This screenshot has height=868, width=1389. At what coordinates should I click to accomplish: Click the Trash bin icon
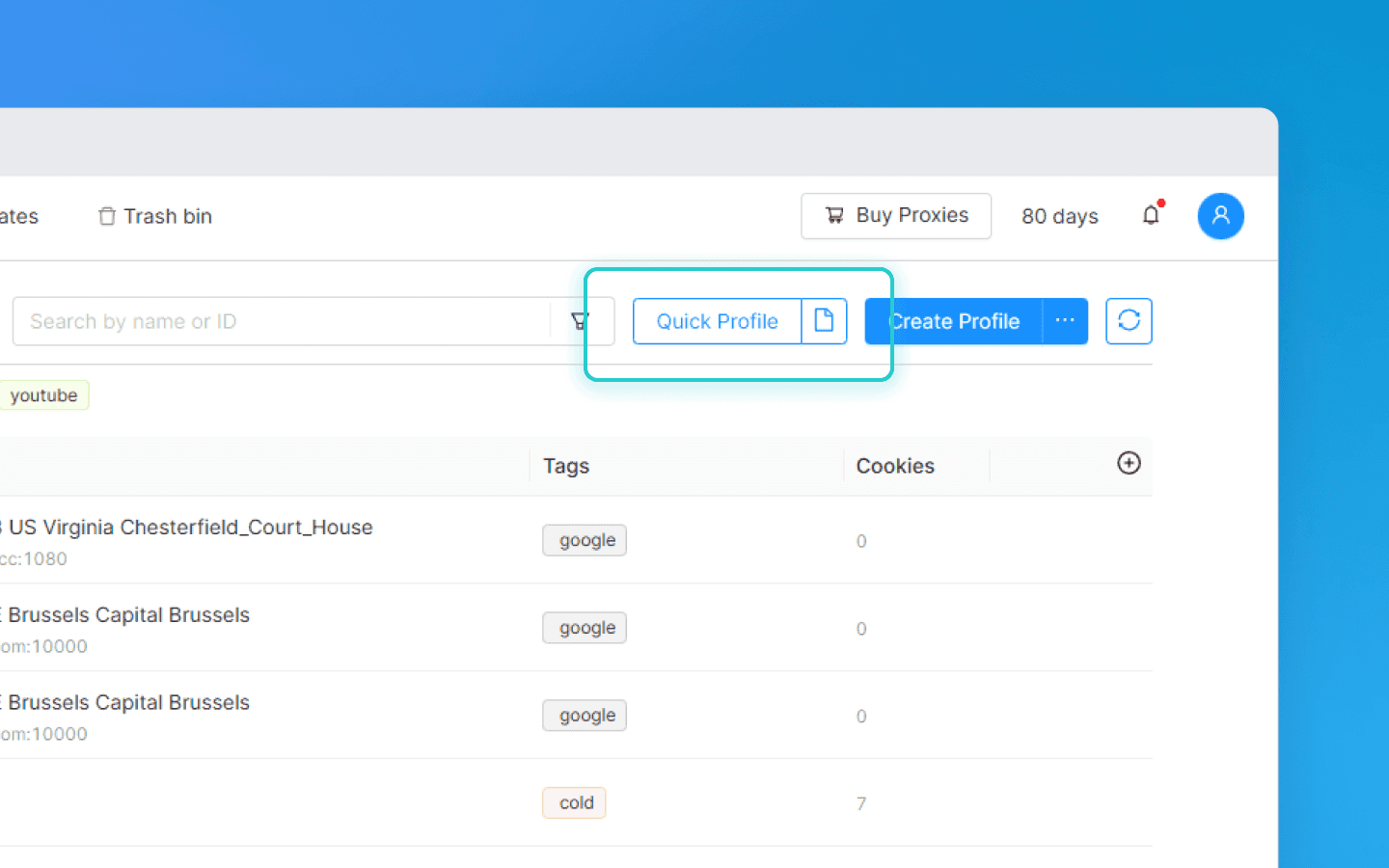107,216
